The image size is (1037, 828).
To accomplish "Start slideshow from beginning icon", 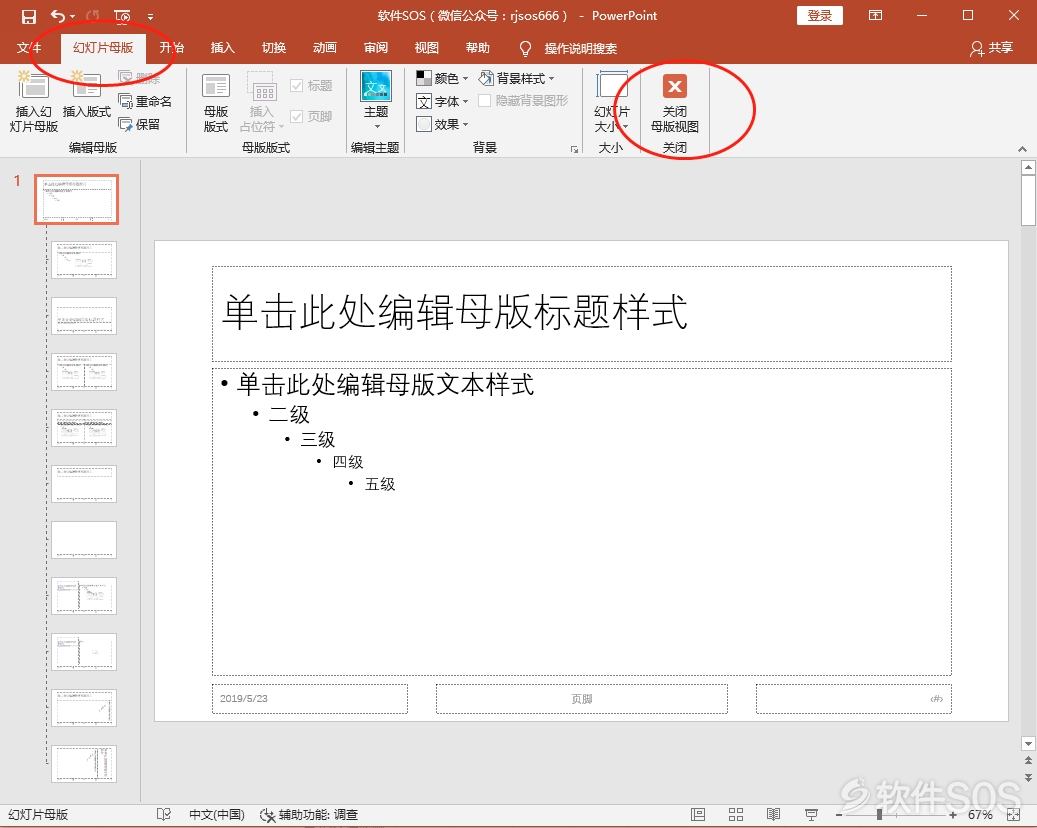I will 122,17.
